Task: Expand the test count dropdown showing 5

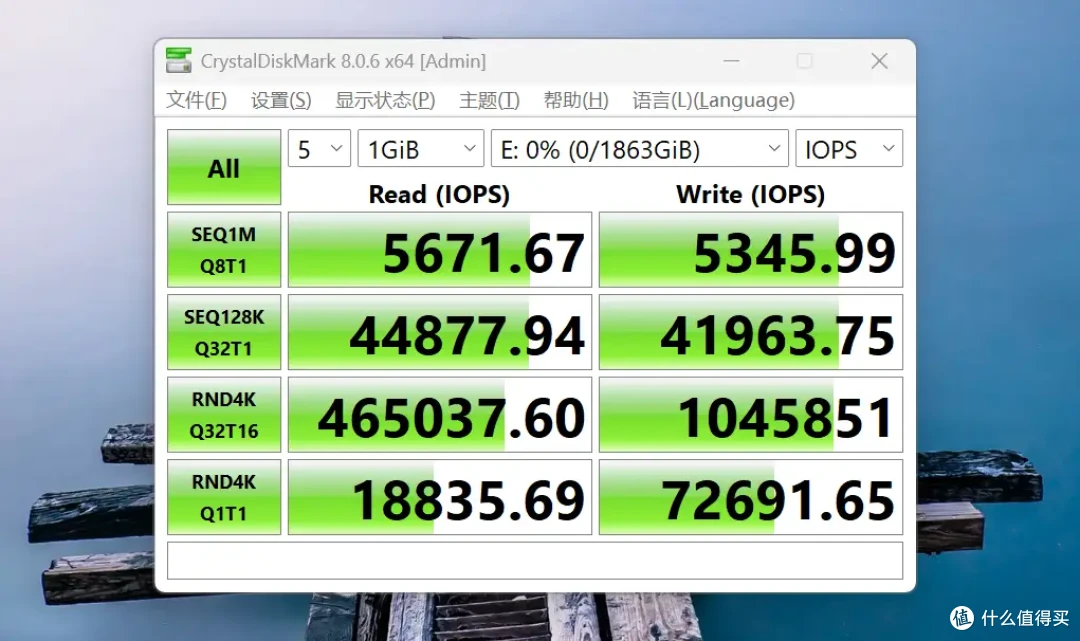Action: [x=320, y=149]
